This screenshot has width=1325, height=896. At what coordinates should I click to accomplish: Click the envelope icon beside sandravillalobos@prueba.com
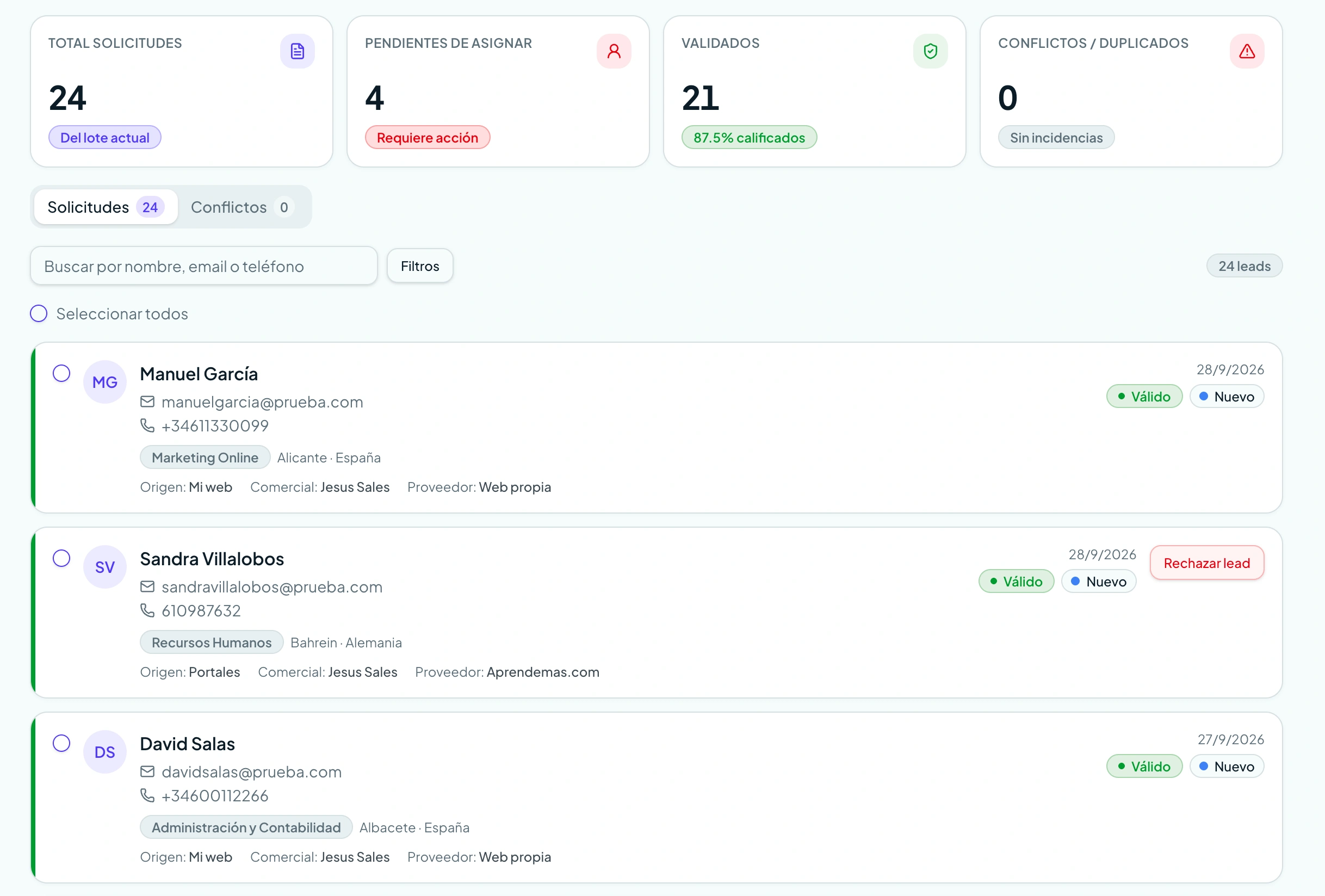click(x=147, y=587)
